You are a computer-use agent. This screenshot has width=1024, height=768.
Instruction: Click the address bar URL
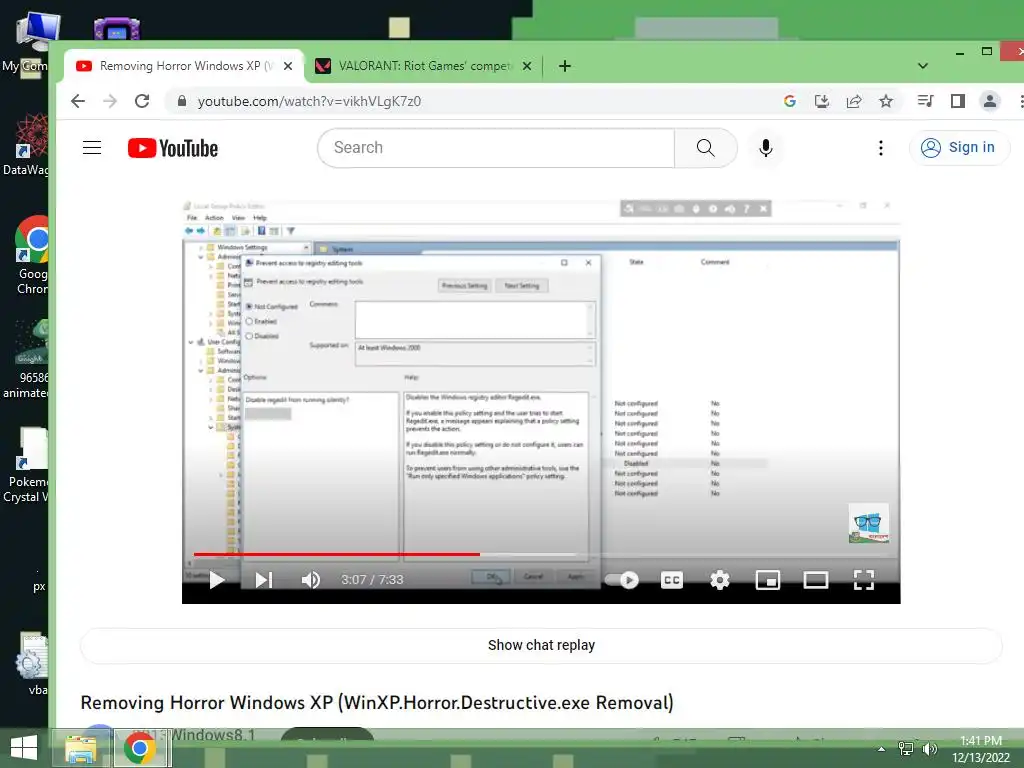coord(310,101)
